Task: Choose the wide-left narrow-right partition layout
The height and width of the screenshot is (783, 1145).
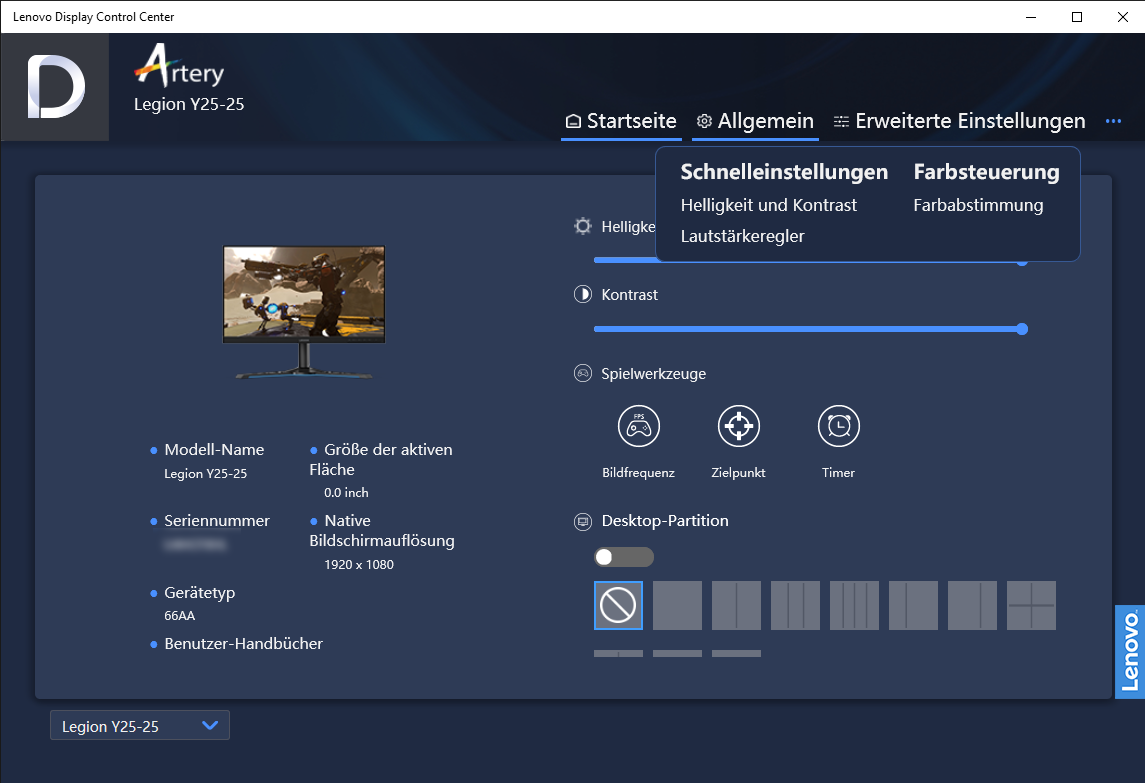Action: 972,606
